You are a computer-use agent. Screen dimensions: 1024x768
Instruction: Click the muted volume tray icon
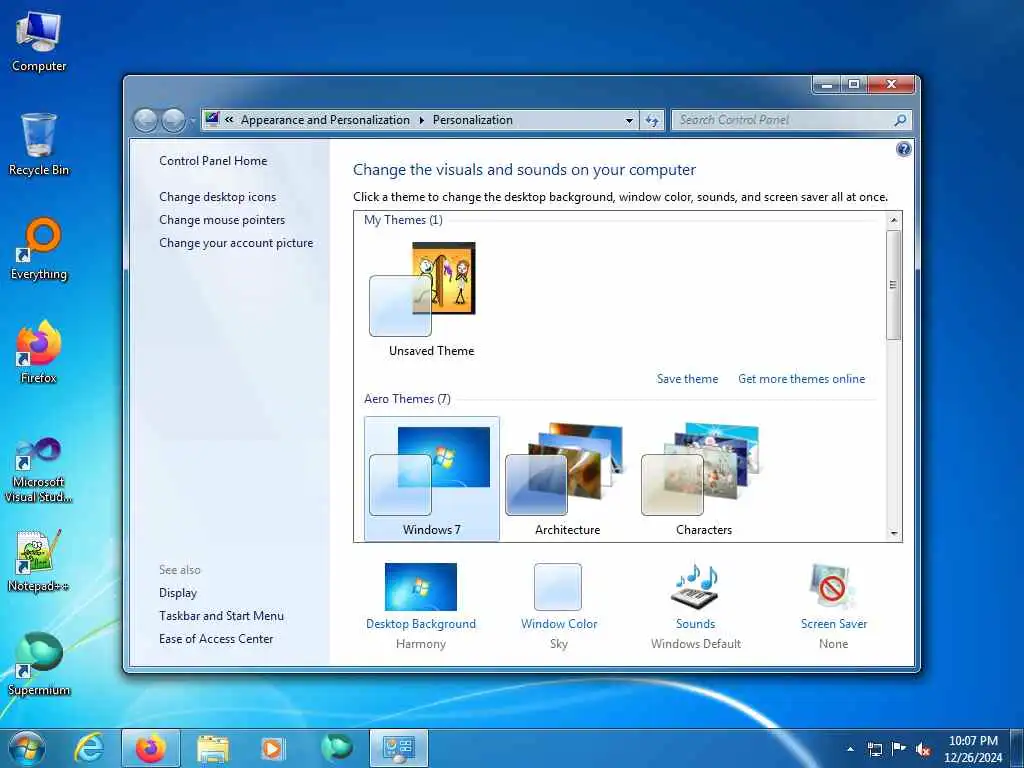pyautogui.click(x=923, y=749)
